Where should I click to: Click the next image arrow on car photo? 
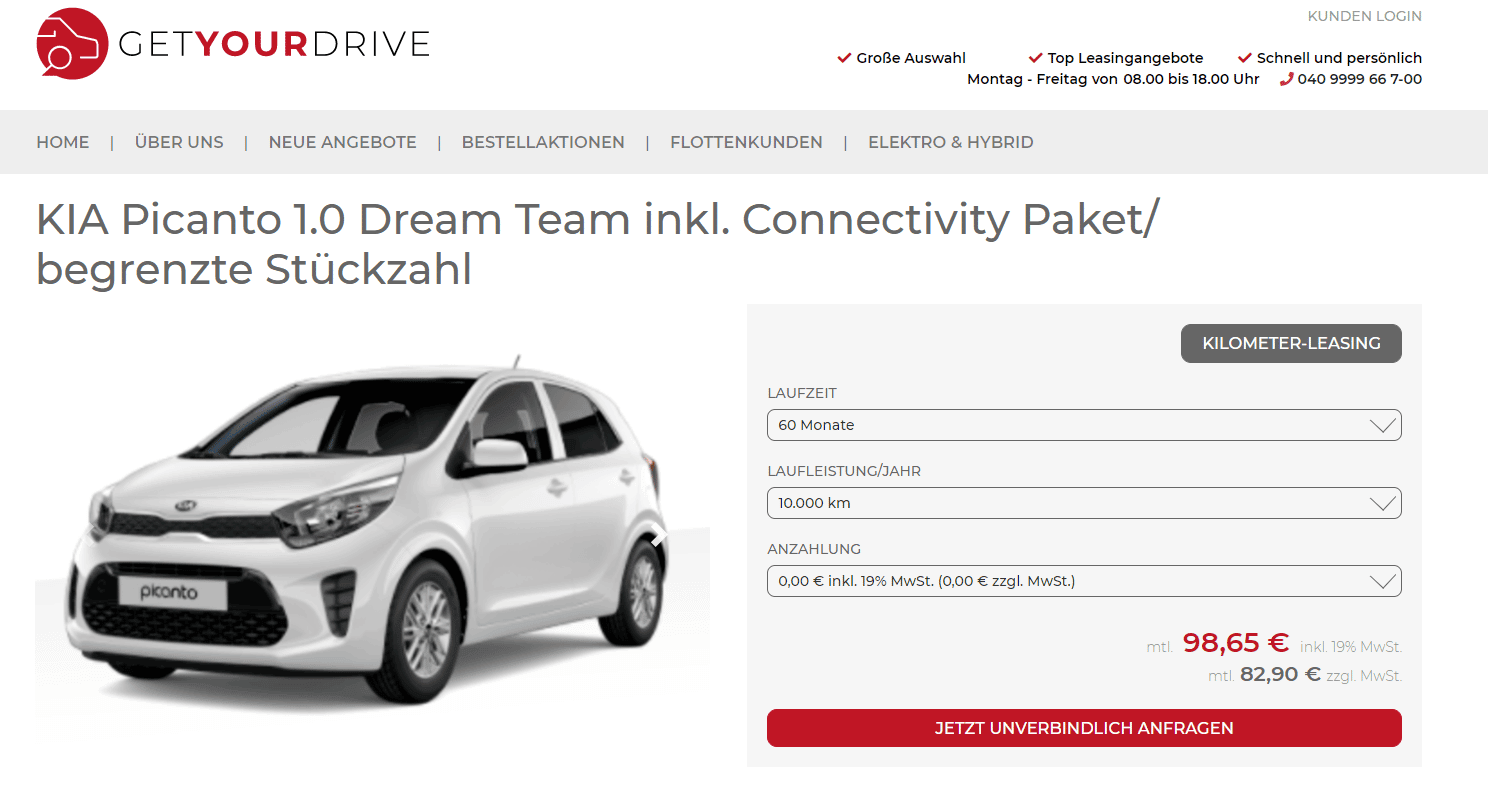coord(657,537)
